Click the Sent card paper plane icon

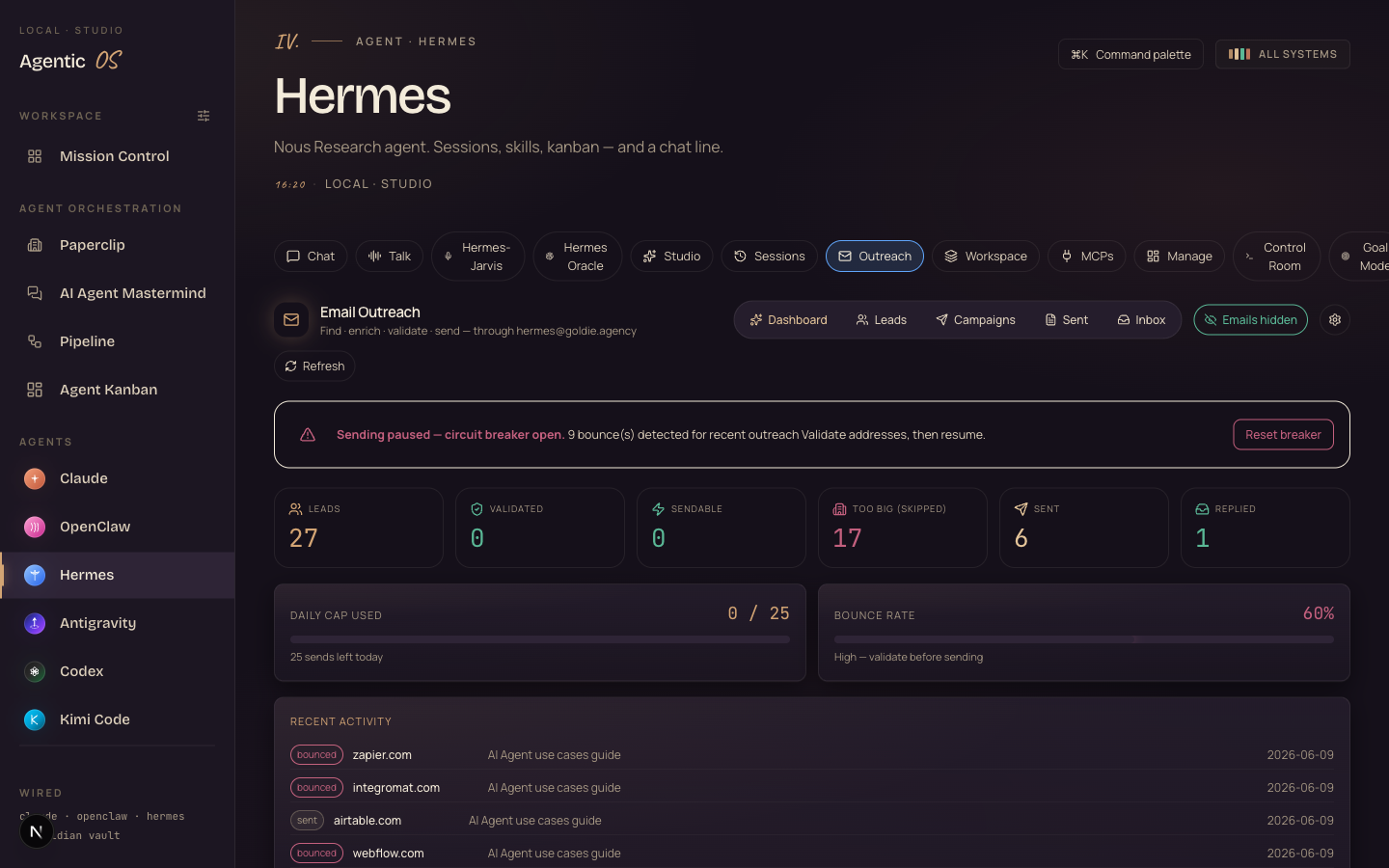(x=1021, y=509)
